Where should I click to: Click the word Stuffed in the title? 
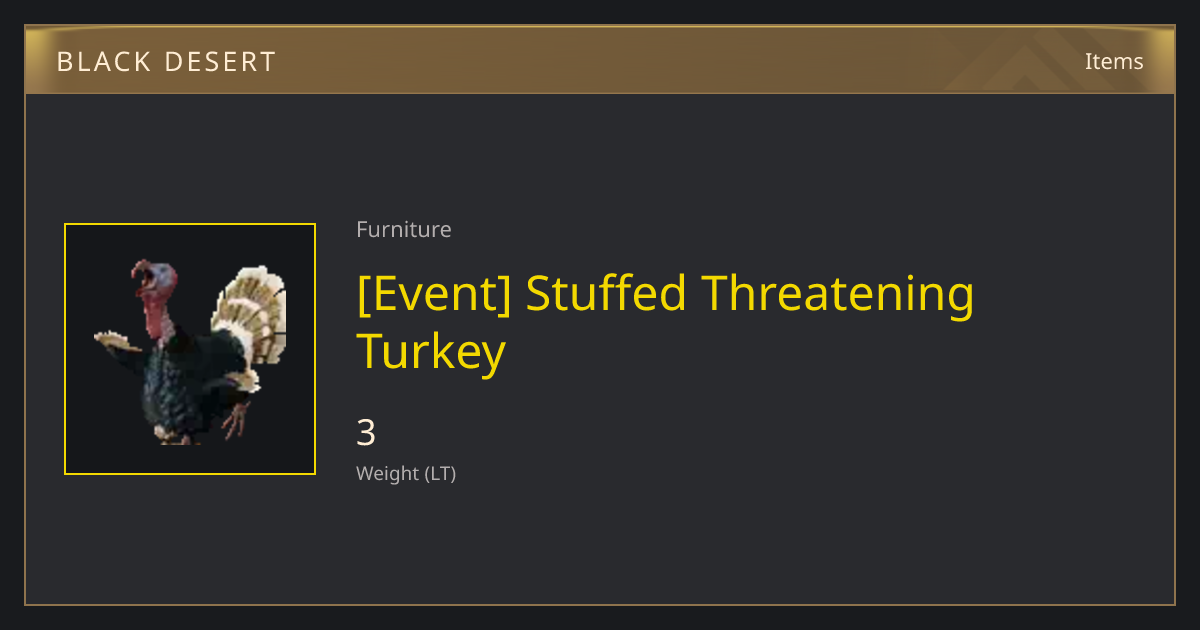pos(606,293)
